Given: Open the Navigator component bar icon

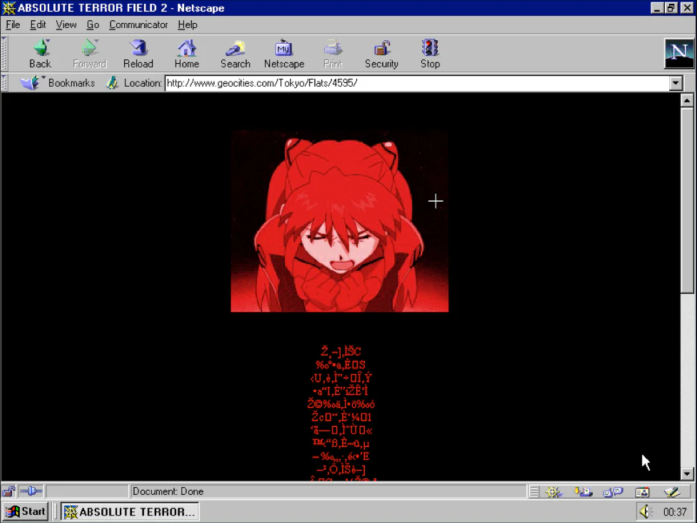Looking at the screenshot, I should click(554, 492).
